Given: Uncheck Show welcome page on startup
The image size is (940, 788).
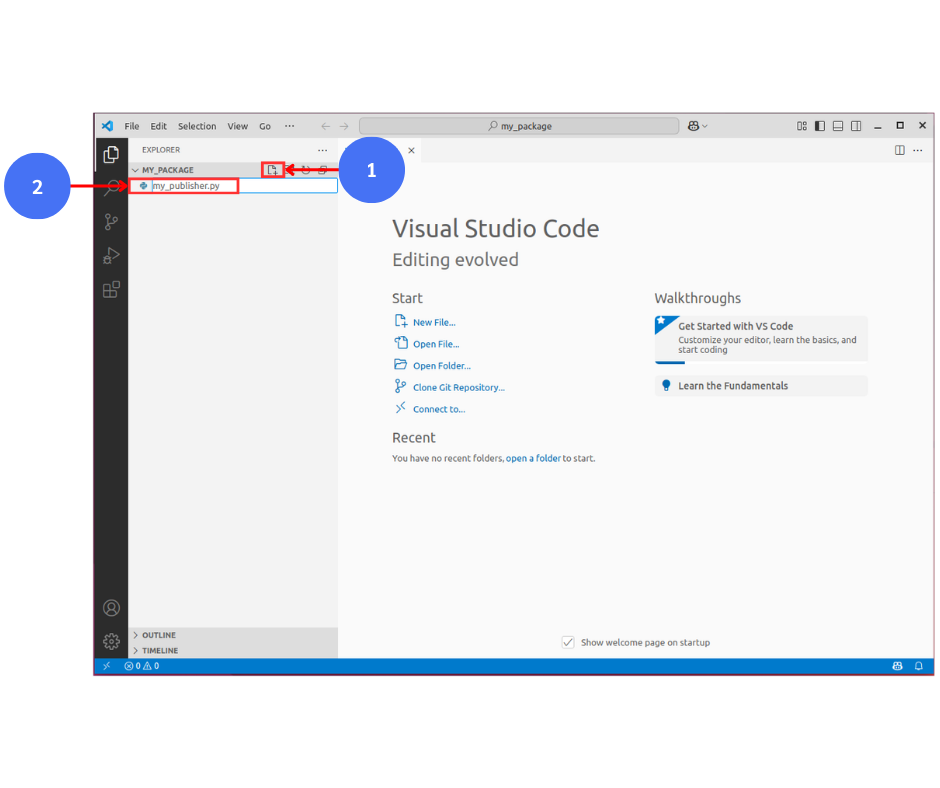Looking at the screenshot, I should click(568, 642).
